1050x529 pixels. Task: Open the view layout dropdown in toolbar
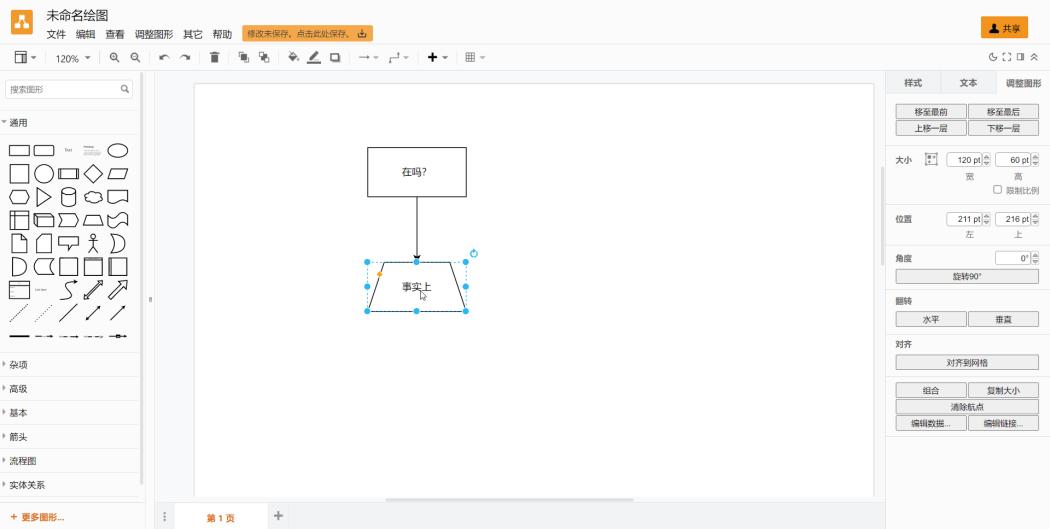25,58
